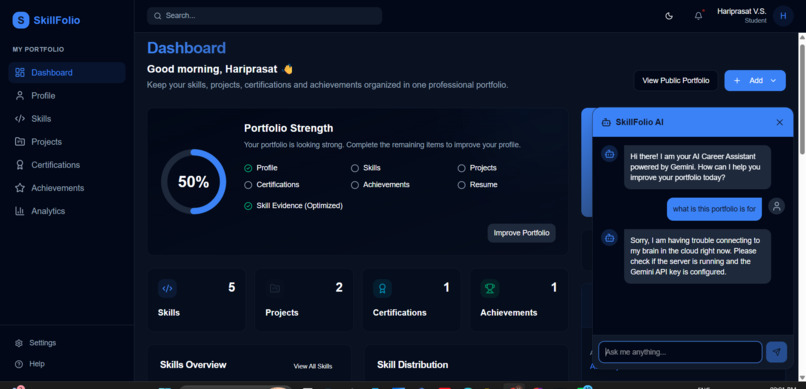This screenshot has width=806, height=389.
Task: Click Skill Evidence (Optimized) check icon
Action: click(248, 206)
